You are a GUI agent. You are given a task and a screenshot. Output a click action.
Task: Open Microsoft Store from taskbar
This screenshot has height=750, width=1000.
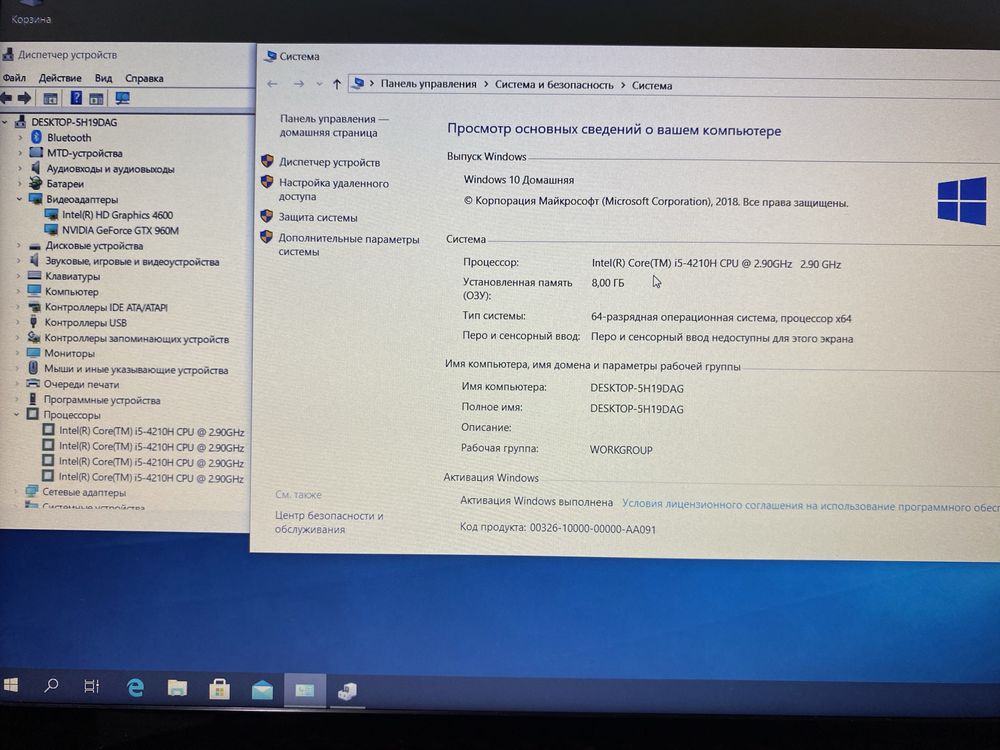219,689
